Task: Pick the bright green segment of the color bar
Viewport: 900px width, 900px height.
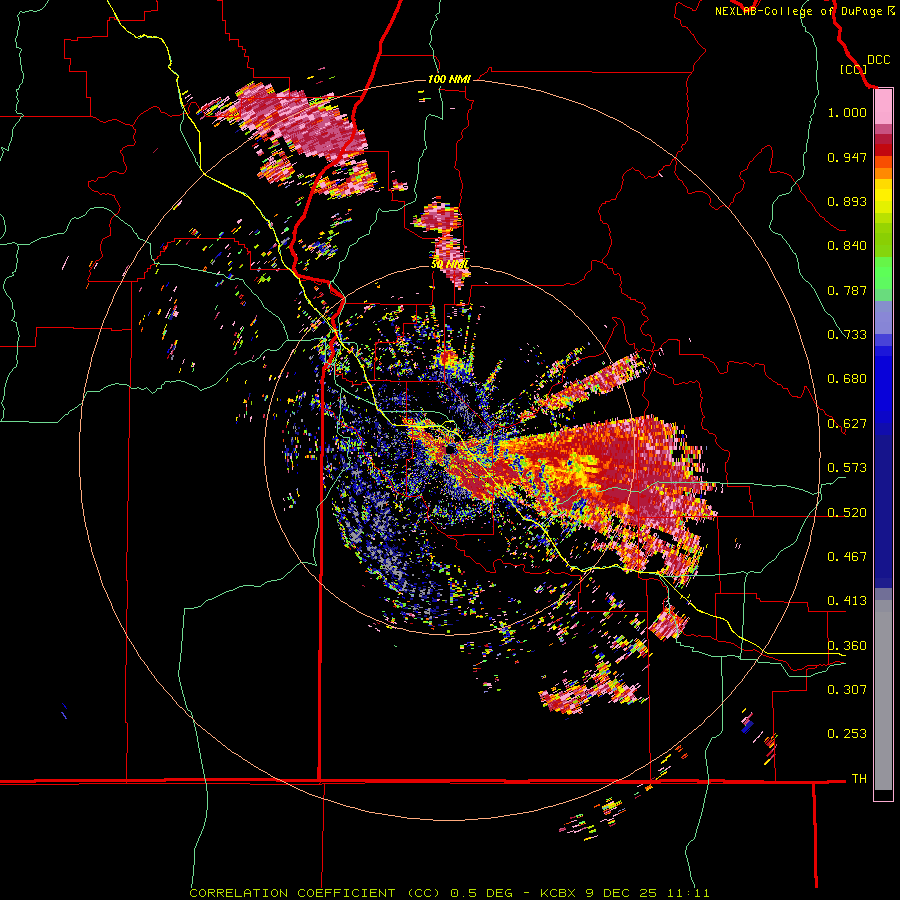Action: (x=883, y=273)
